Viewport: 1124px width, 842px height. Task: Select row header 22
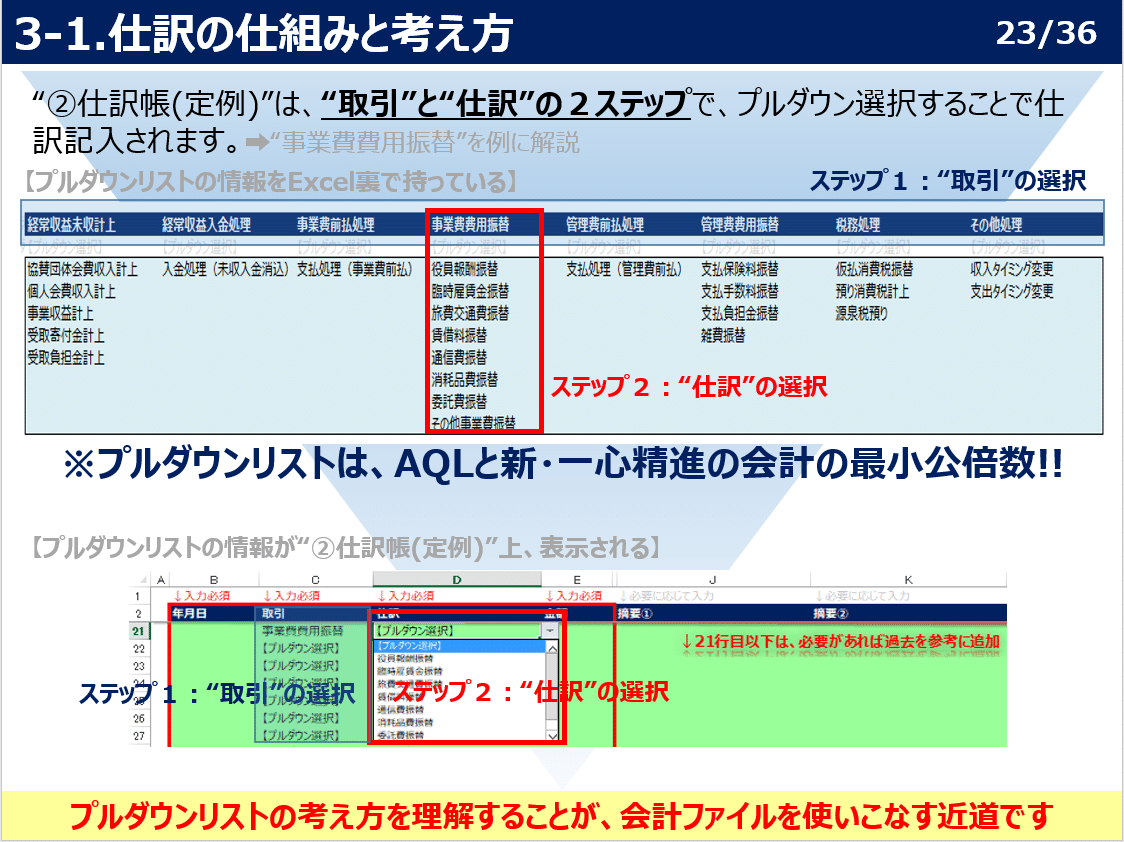(x=139, y=648)
